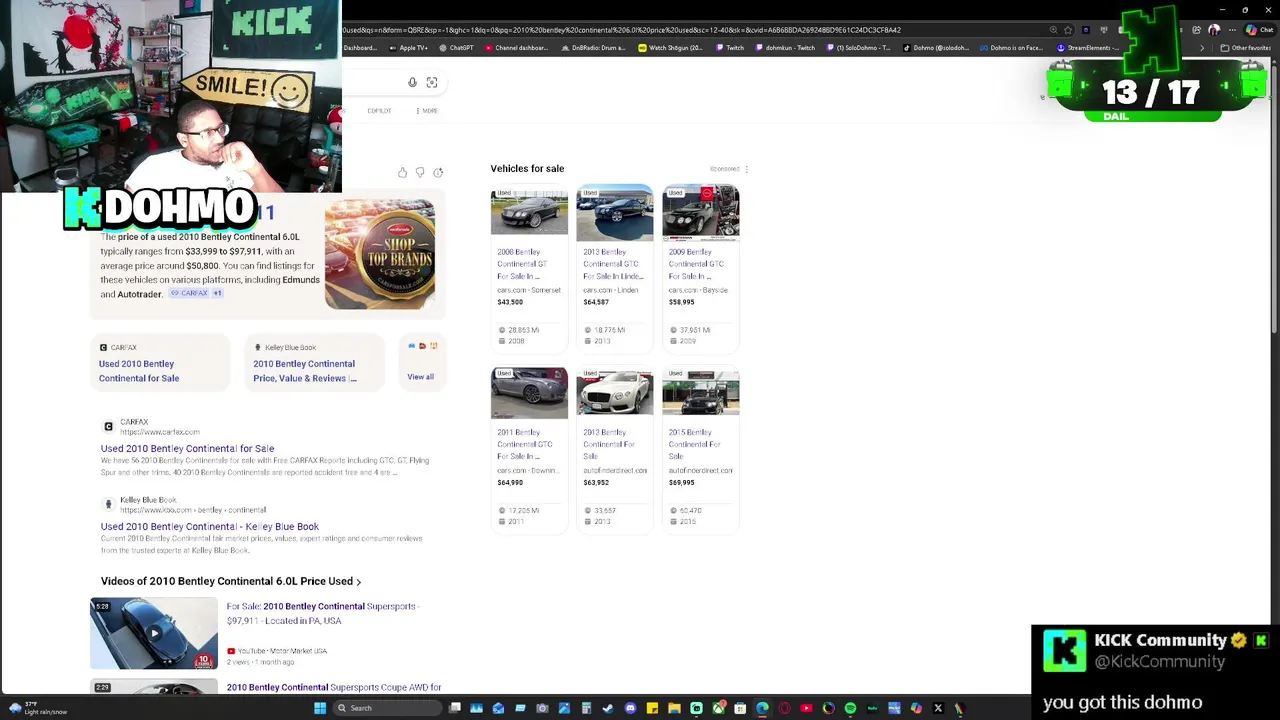Open the 2009 Bentley Continental GTC $58,995 listing
Viewport: 1280px width, 720px height.
coord(700,268)
